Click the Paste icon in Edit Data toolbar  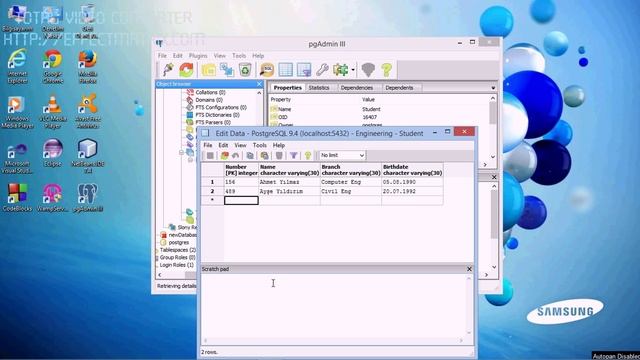264,156
